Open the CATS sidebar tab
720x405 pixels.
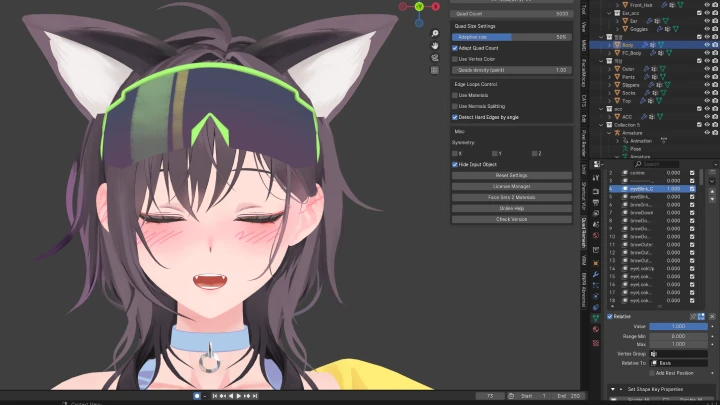click(584, 101)
